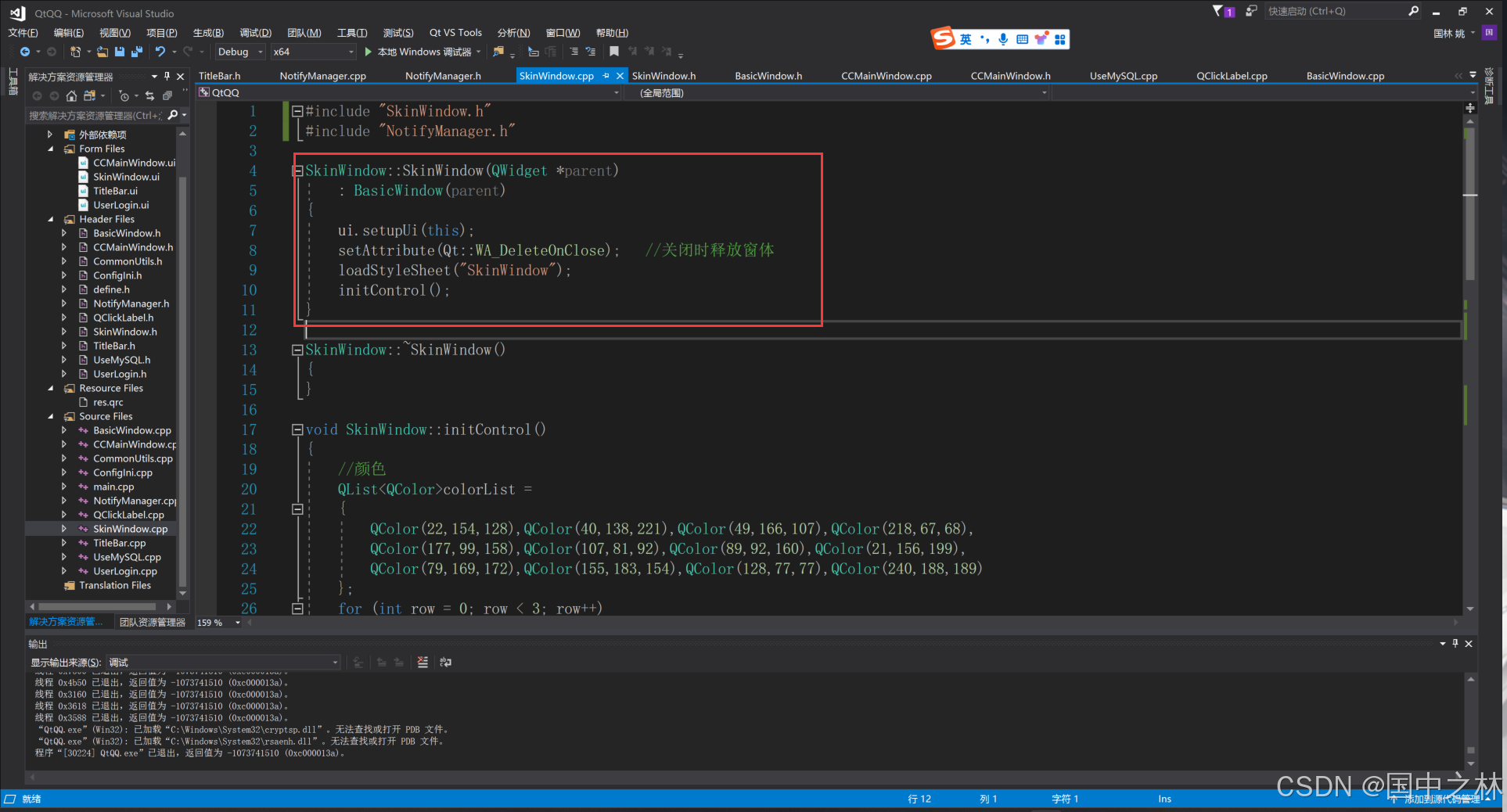Click the purple user account avatar
This screenshot has height=812, width=1507.
(1489, 33)
